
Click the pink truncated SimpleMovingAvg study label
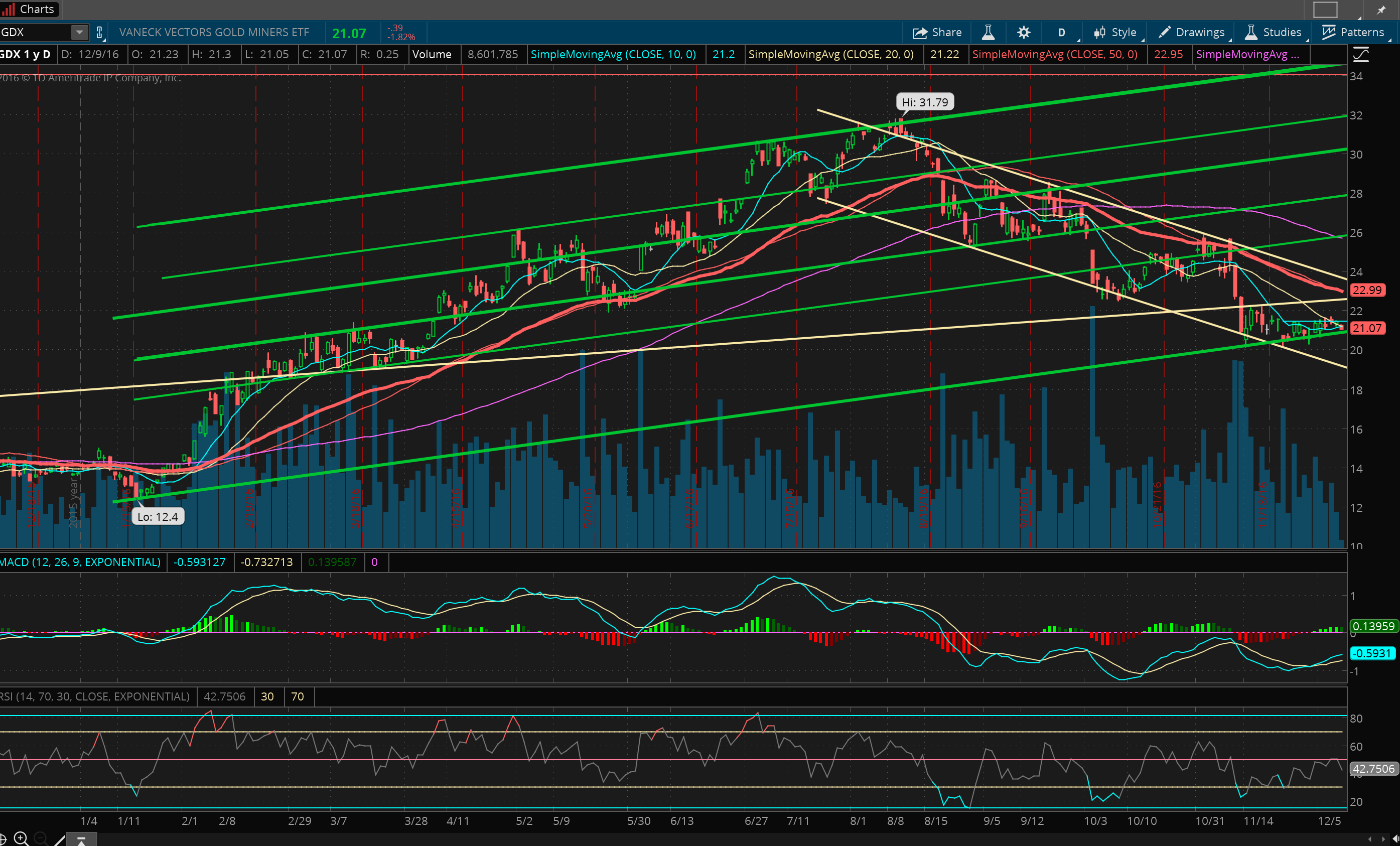click(x=1247, y=55)
